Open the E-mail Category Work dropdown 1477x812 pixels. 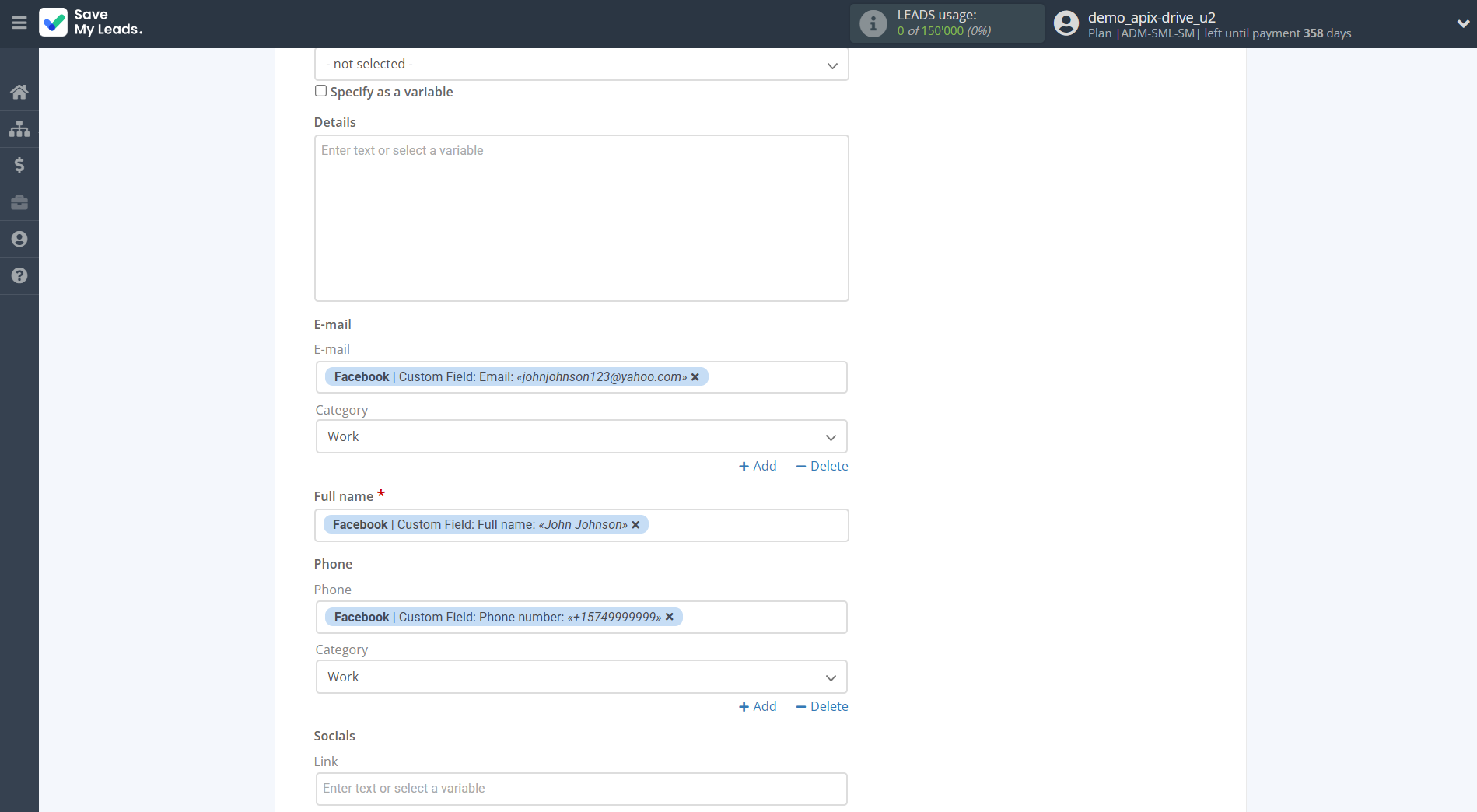(581, 437)
